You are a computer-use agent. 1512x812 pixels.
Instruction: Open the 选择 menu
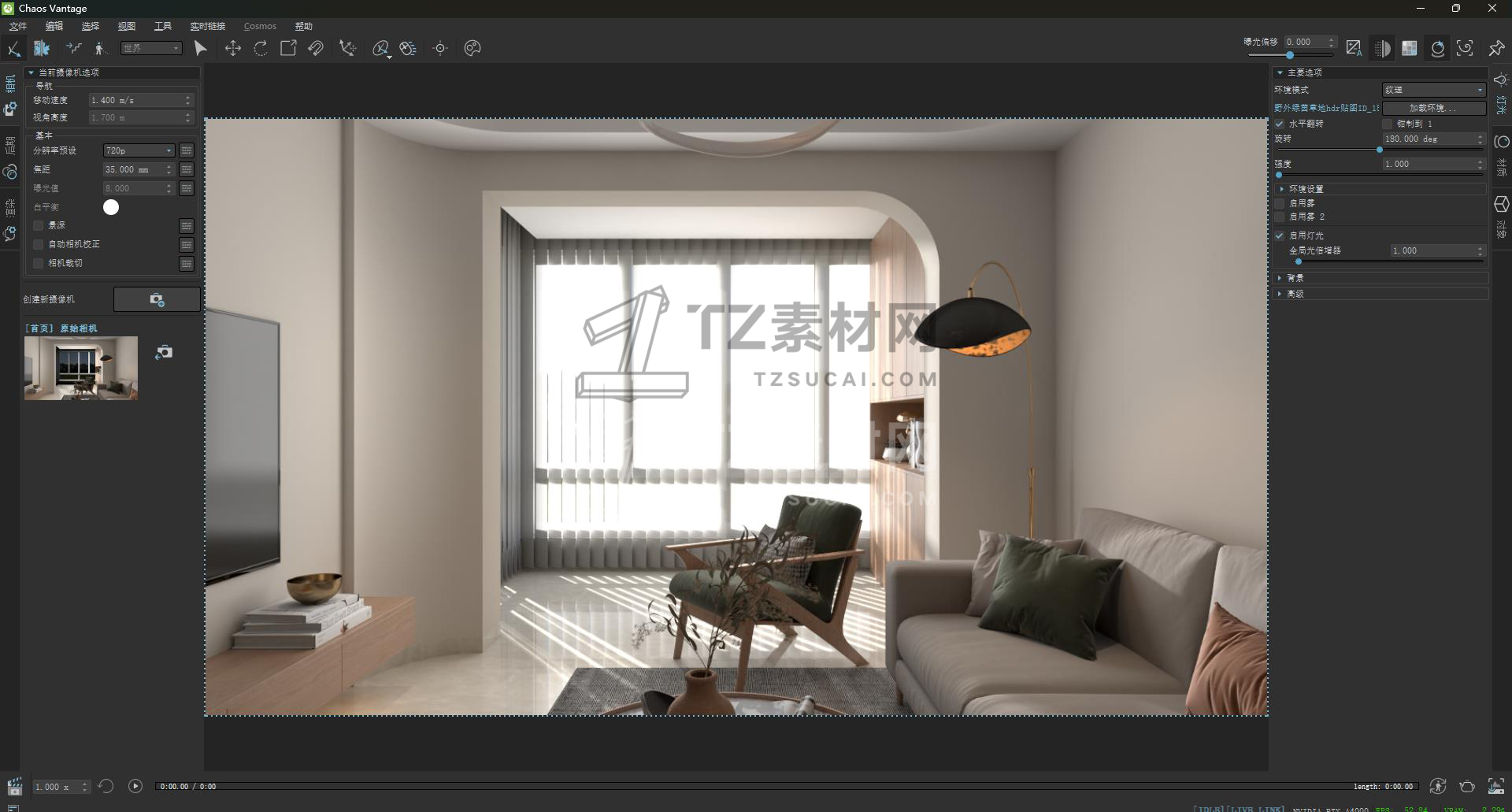click(x=91, y=26)
